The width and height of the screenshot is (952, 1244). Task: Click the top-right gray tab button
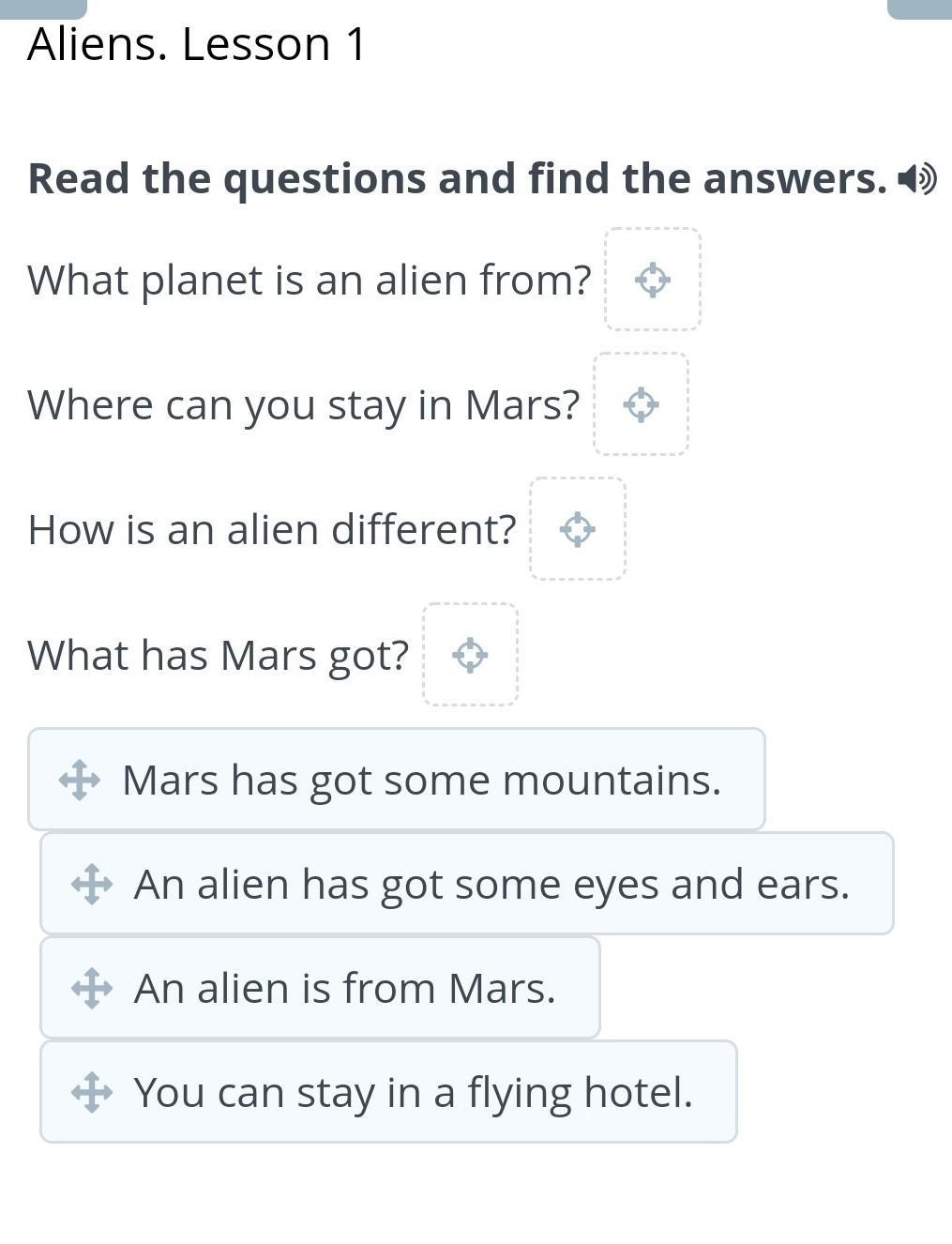(919, 8)
